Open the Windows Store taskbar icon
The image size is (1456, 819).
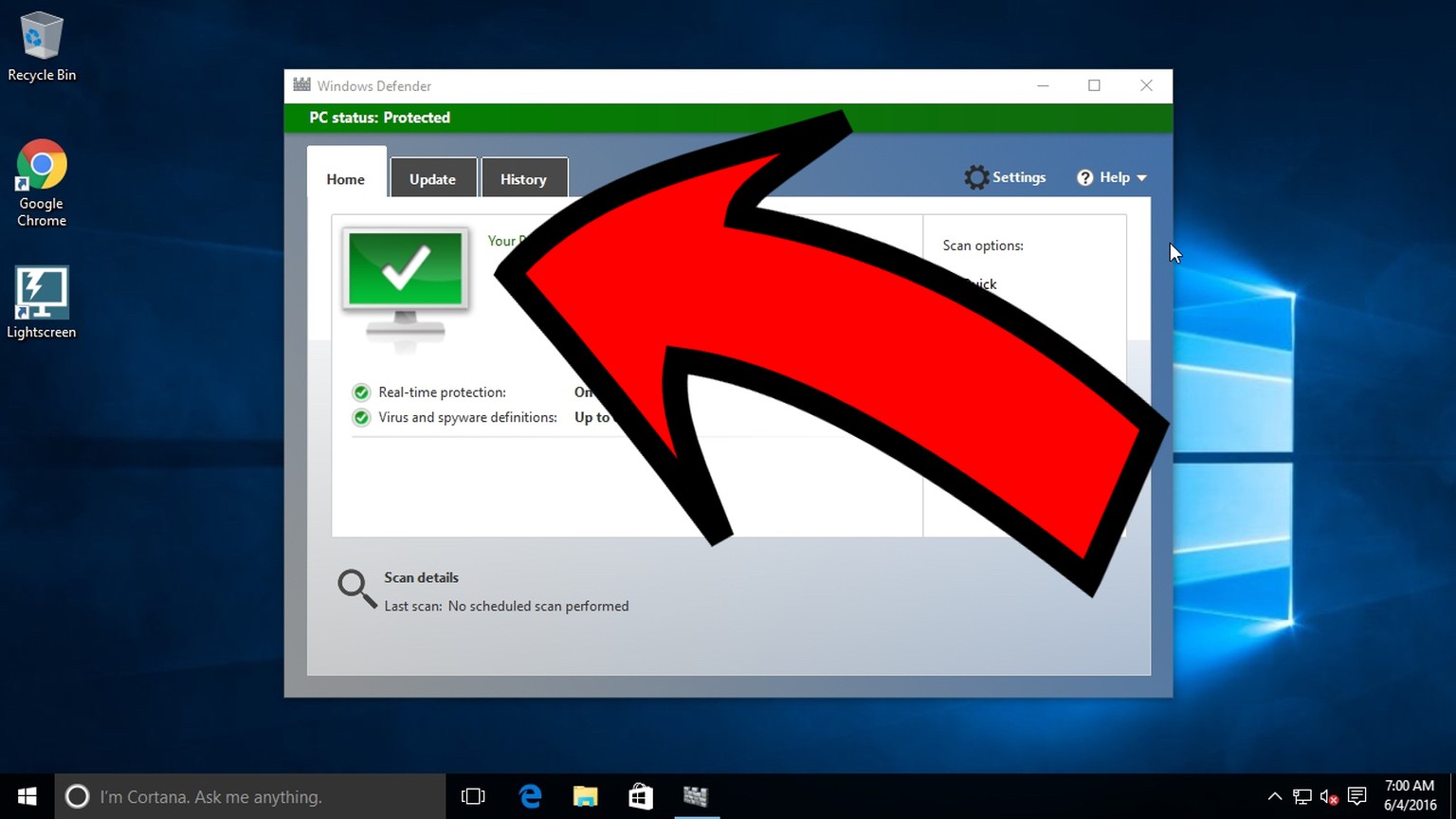[x=641, y=796]
